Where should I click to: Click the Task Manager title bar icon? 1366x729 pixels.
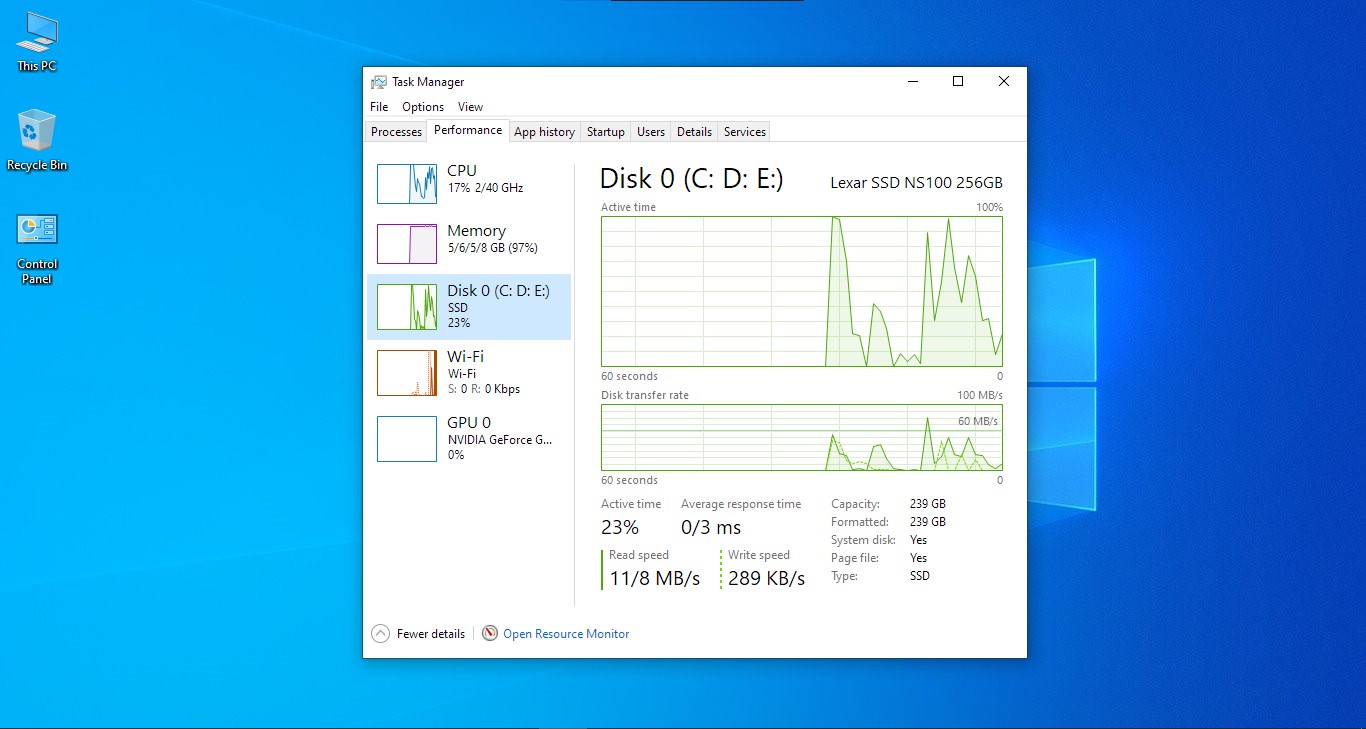pyautogui.click(x=379, y=82)
